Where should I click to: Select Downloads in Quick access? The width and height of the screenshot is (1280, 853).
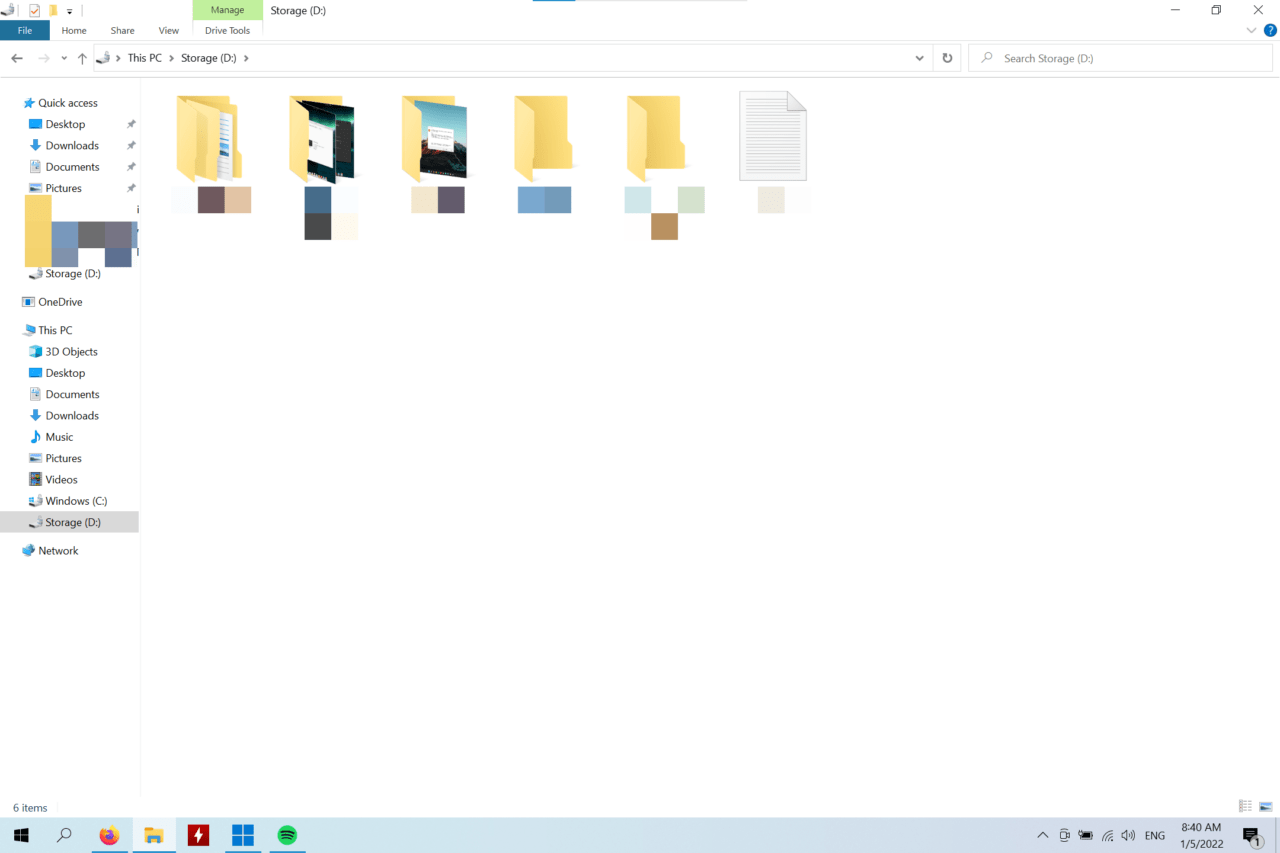click(70, 145)
